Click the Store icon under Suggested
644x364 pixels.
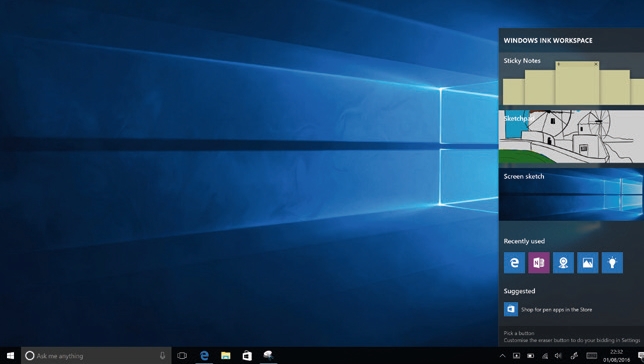(x=511, y=309)
